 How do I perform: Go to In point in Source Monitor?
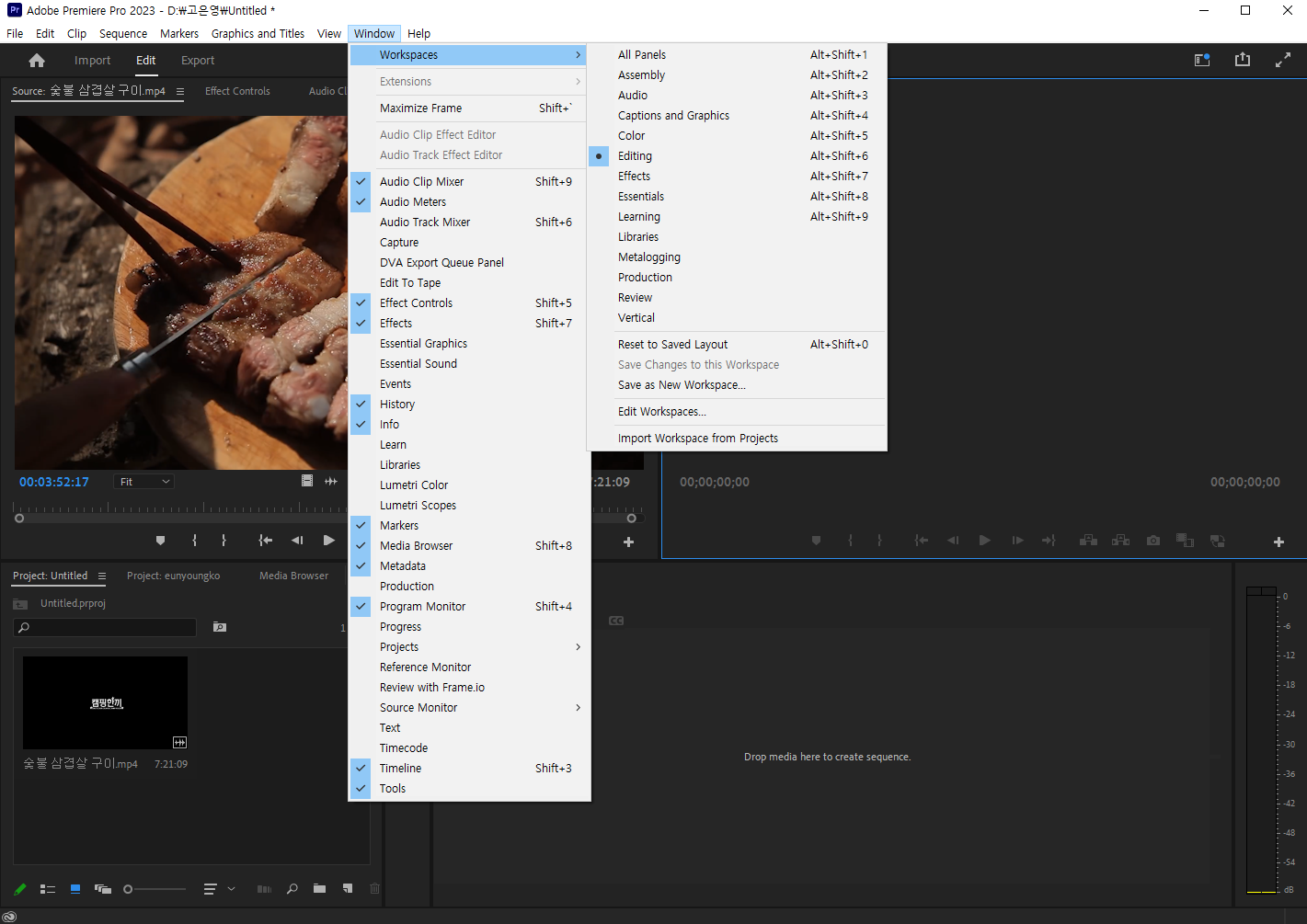pyautogui.click(x=265, y=541)
